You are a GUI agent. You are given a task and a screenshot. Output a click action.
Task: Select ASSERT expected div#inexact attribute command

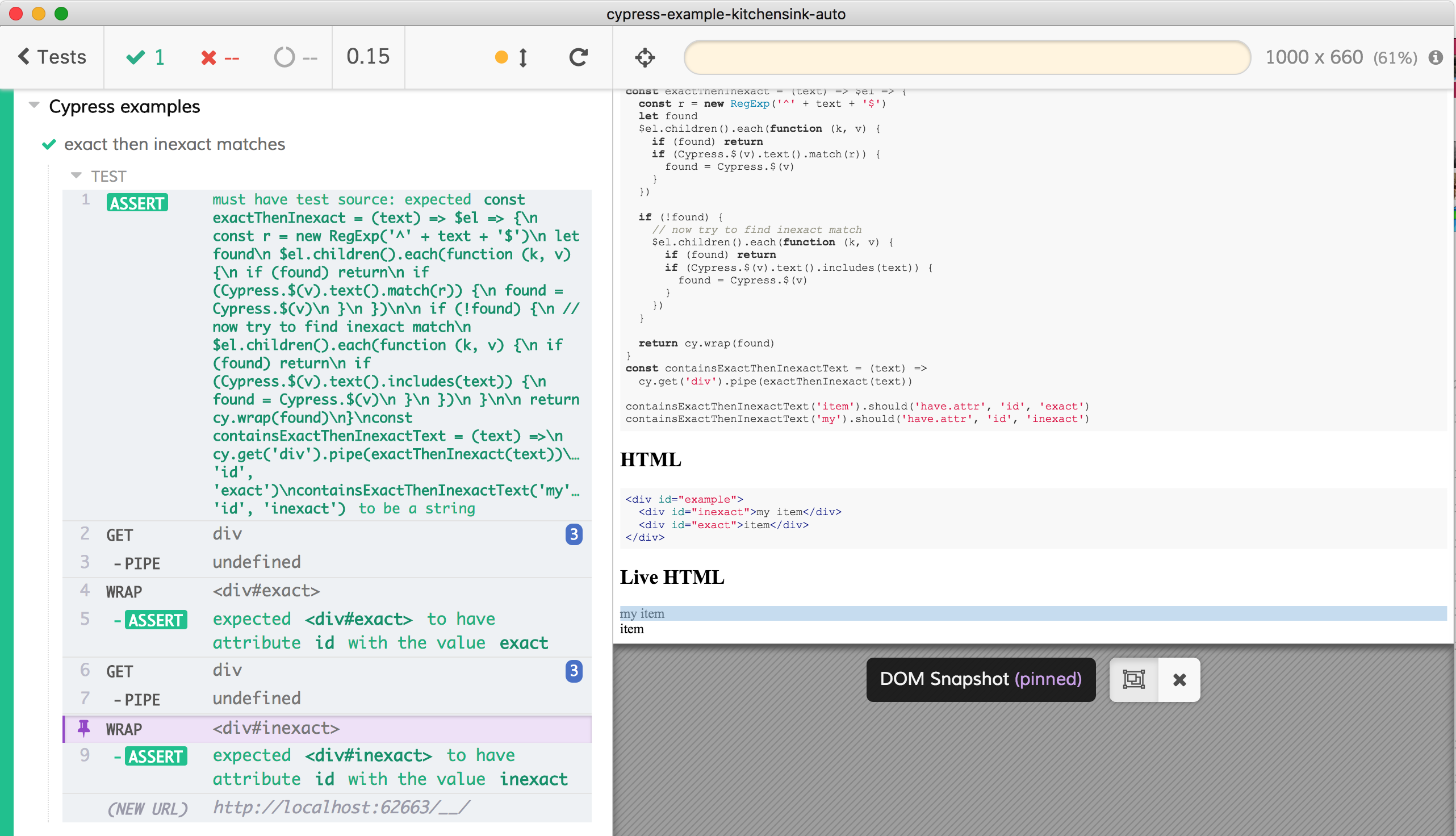327,767
